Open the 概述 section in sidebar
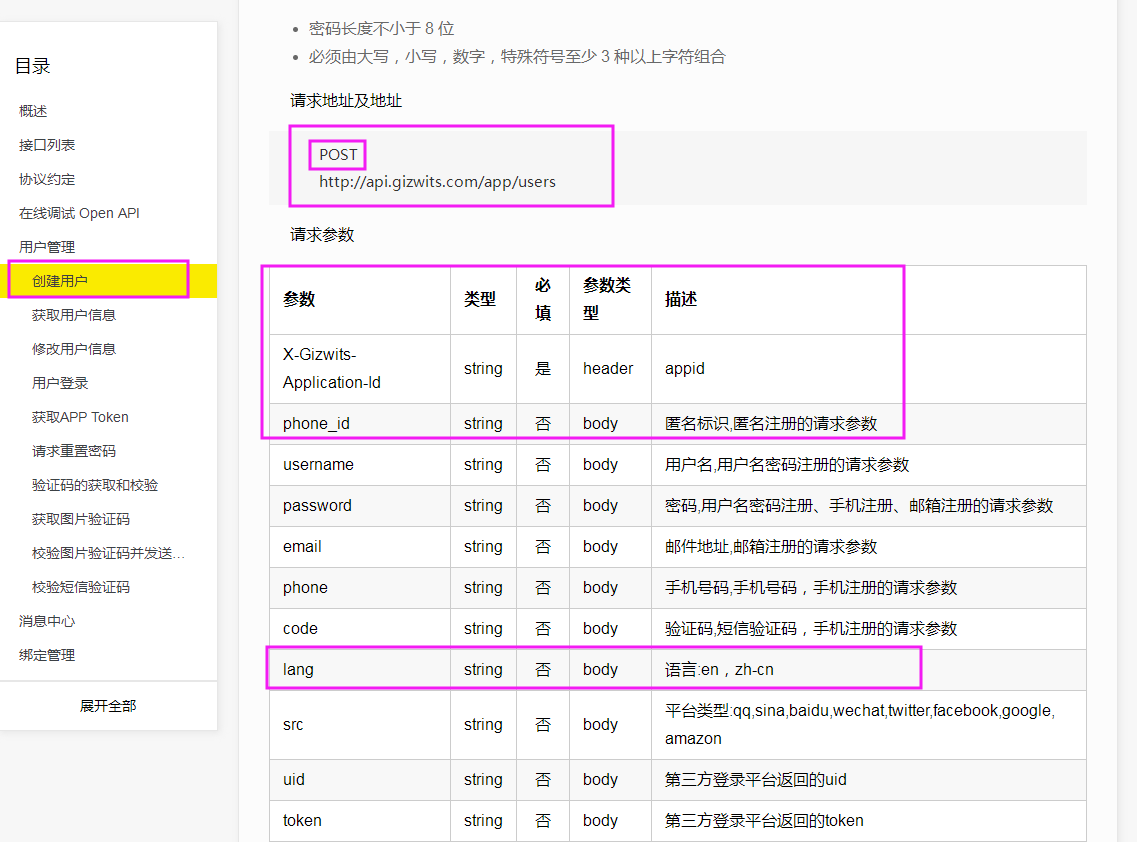This screenshot has width=1137, height=842. click(33, 111)
